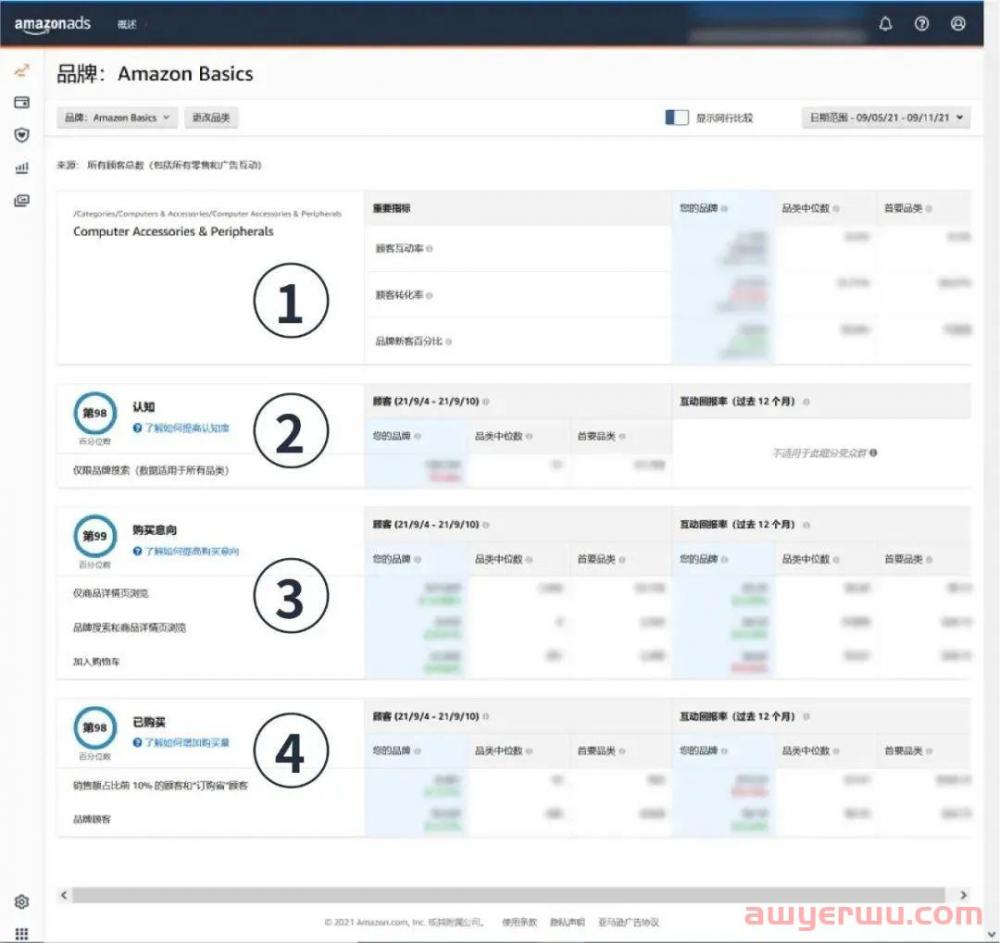
Task: Open the settings gear in sidebar
Action: [x=22, y=902]
